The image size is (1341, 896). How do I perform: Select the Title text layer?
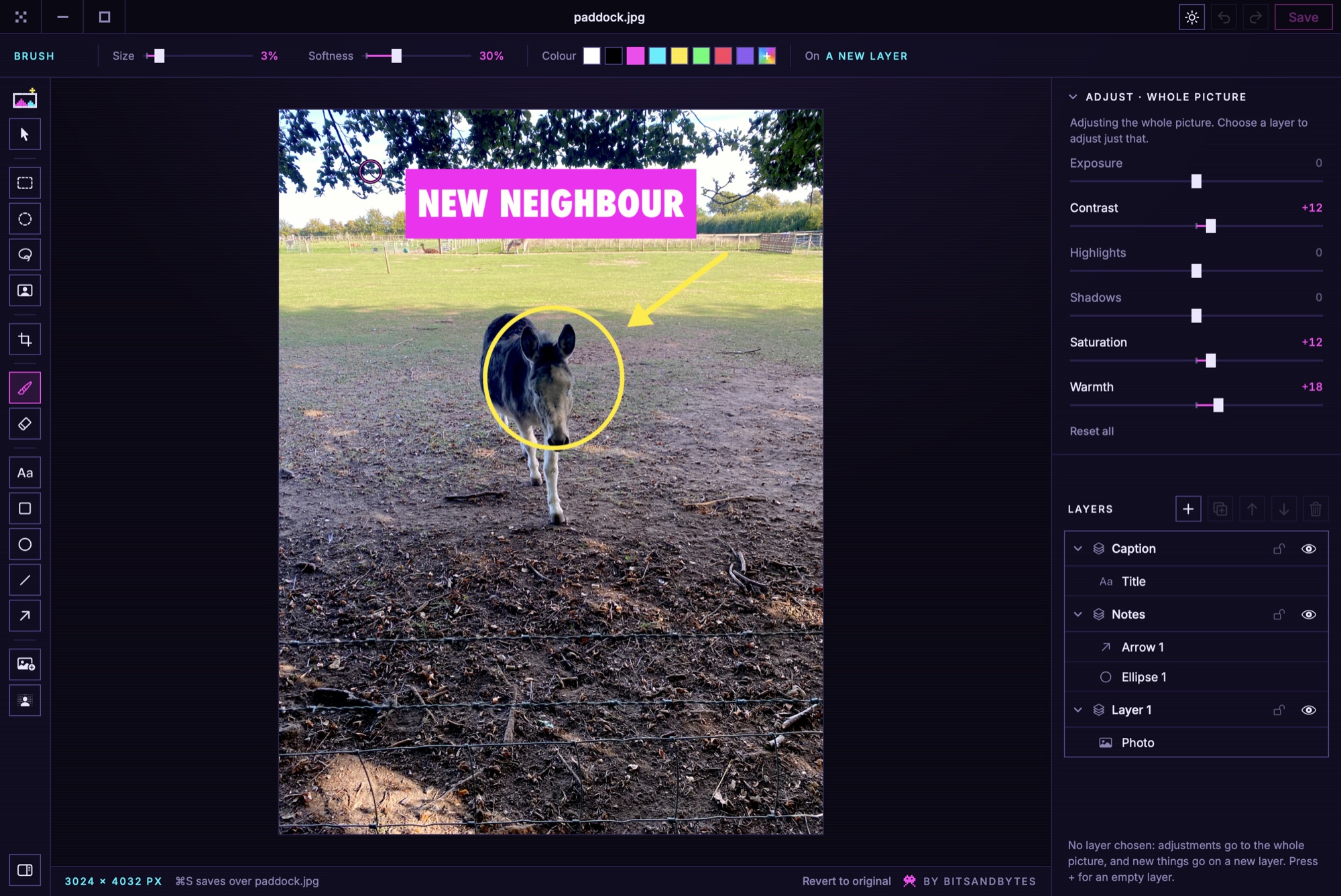pyautogui.click(x=1196, y=582)
